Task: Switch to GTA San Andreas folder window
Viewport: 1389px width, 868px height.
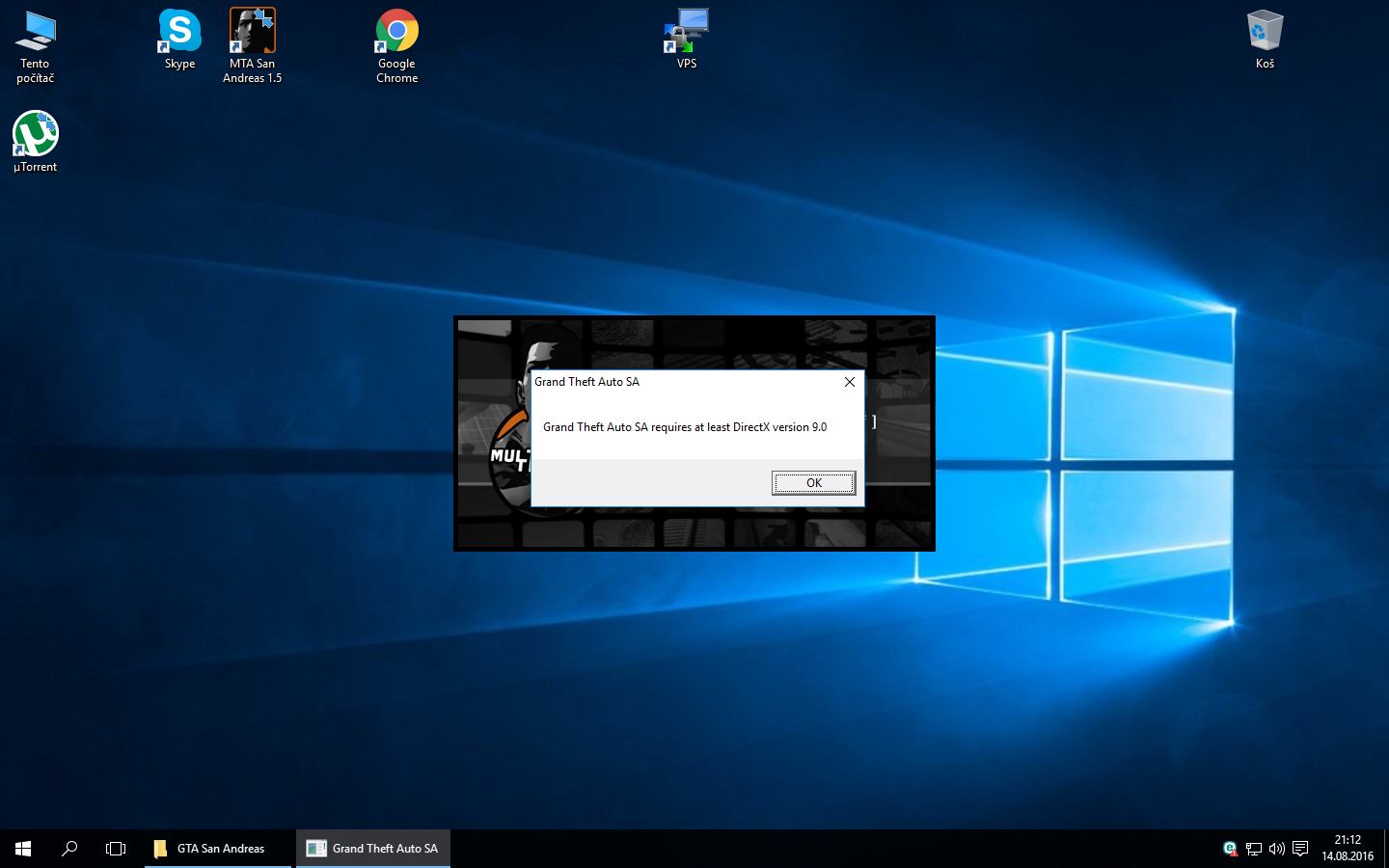Action: tap(218, 849)
